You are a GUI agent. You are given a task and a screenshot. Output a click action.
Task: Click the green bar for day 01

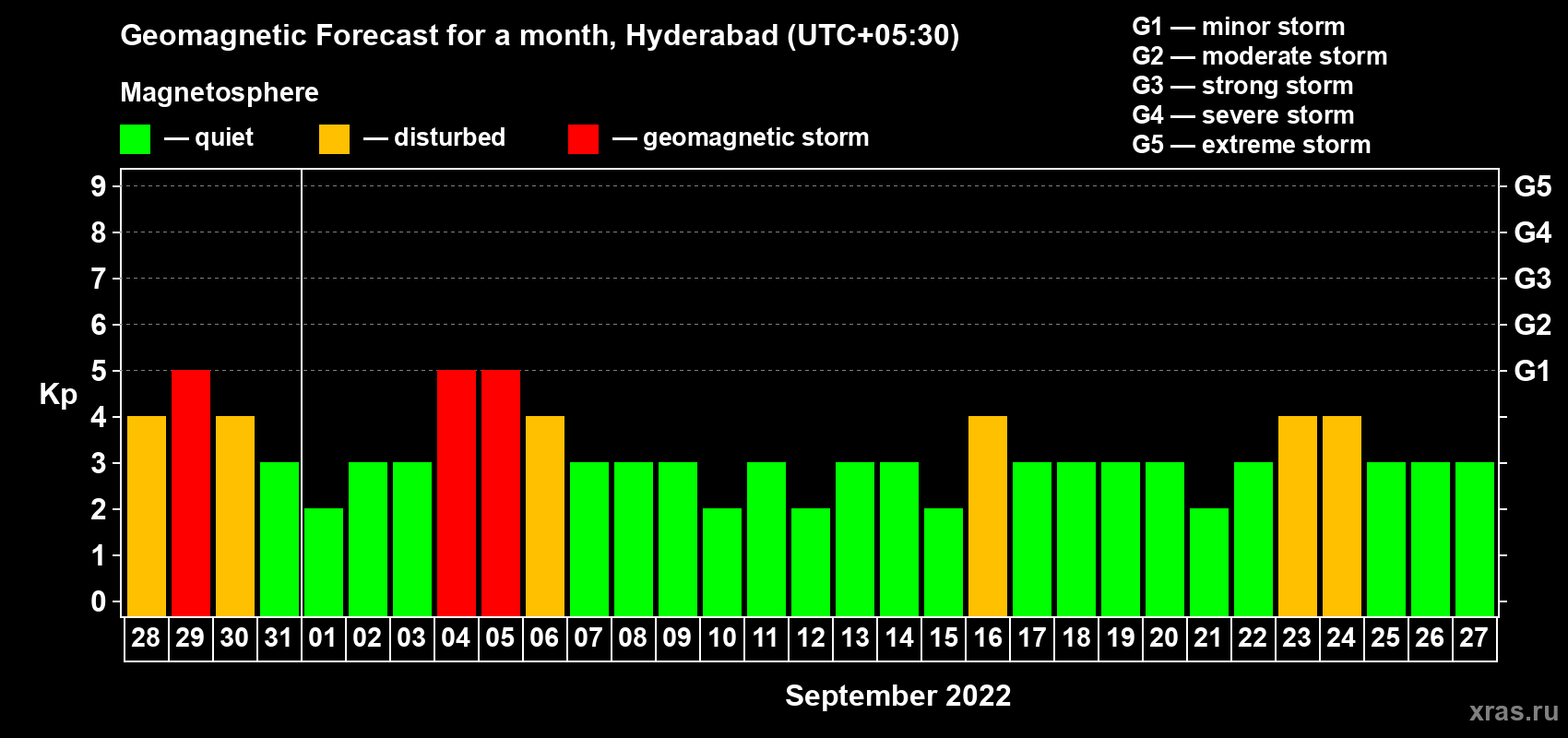tap(324, 563)
